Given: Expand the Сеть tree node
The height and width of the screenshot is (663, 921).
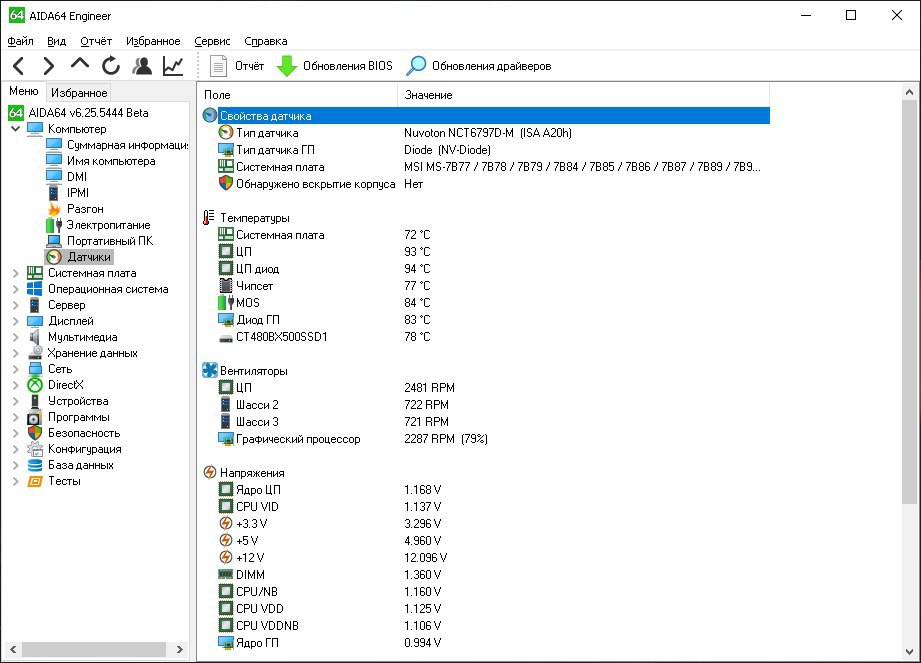Looking at the screenshot, I should (x=16, y=369).
